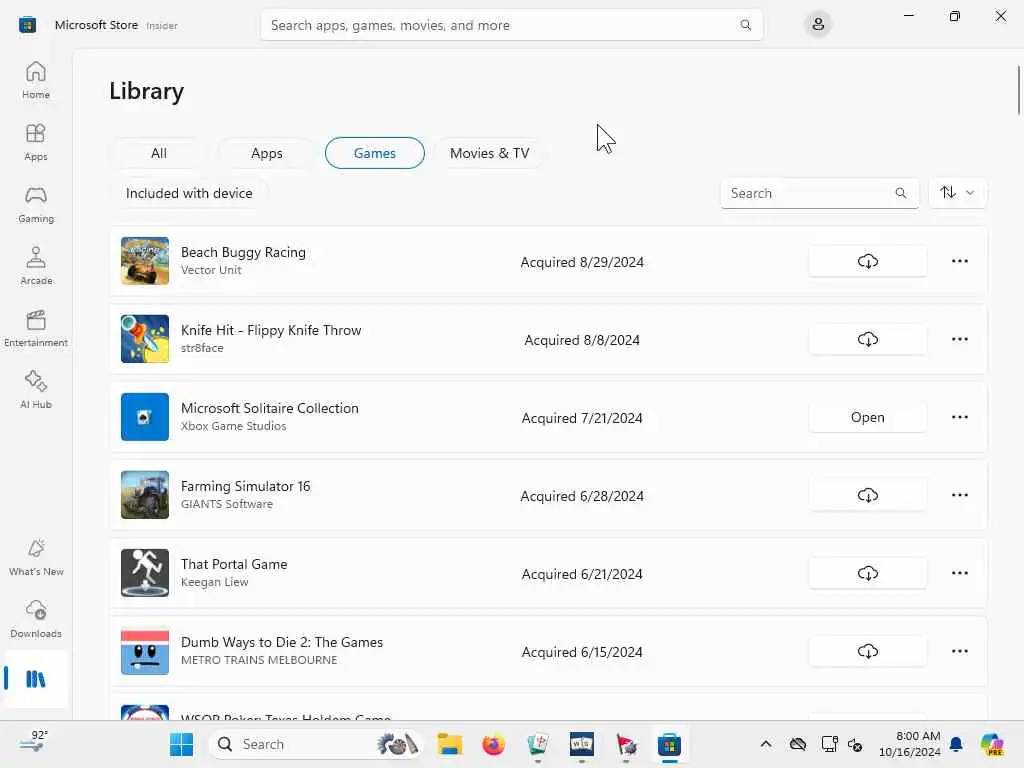The image size is (1024, 768).
Task: Download Knife Hit via cloud icon
Action: (867, 339)
